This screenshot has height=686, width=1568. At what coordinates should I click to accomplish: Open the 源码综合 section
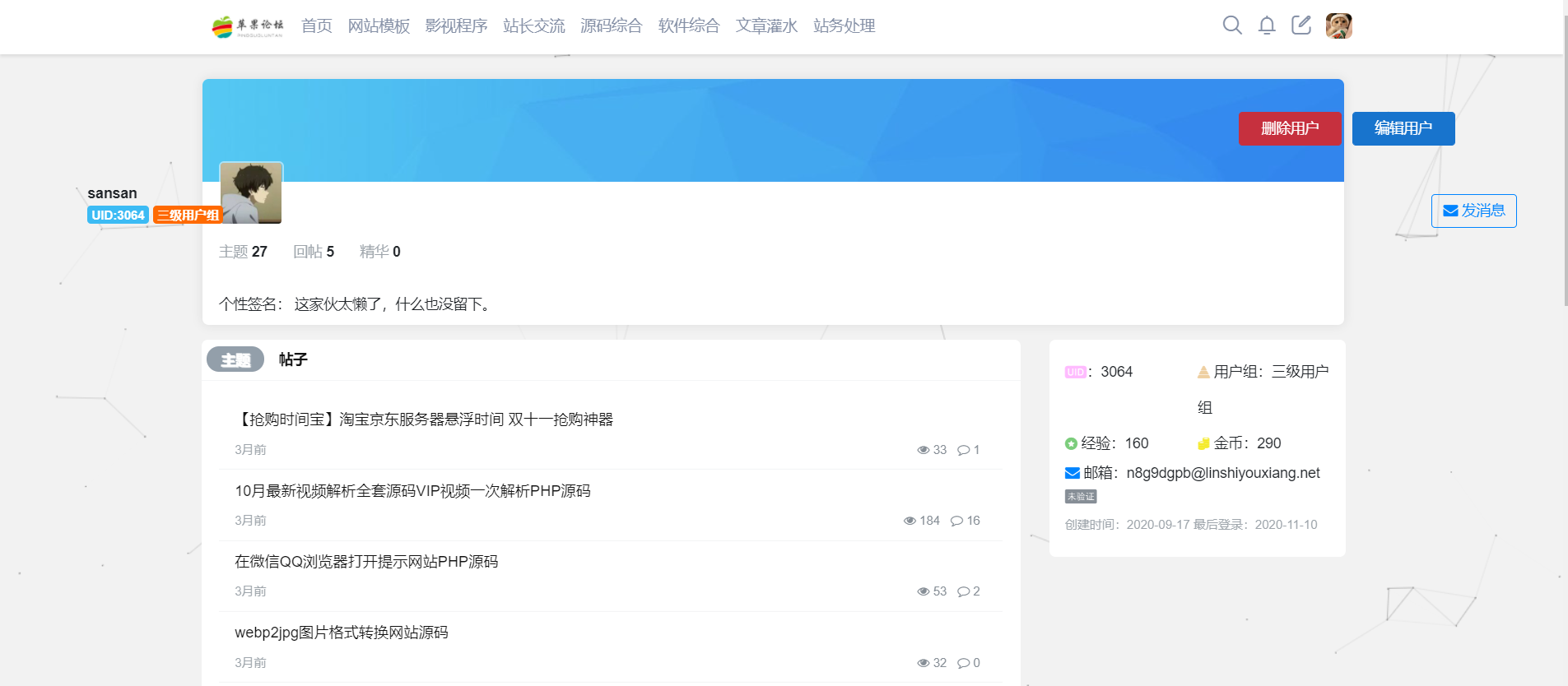click(612, 26)
